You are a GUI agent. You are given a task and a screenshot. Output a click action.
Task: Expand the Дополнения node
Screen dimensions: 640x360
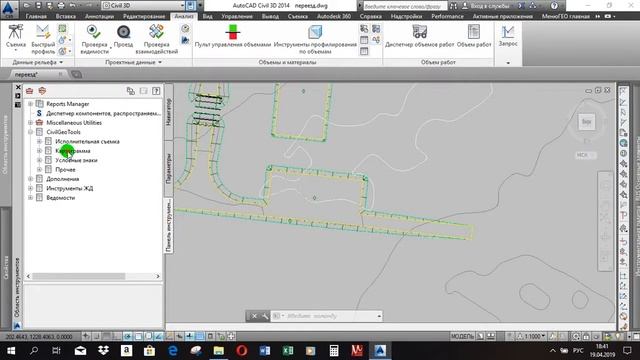[30, 179]
